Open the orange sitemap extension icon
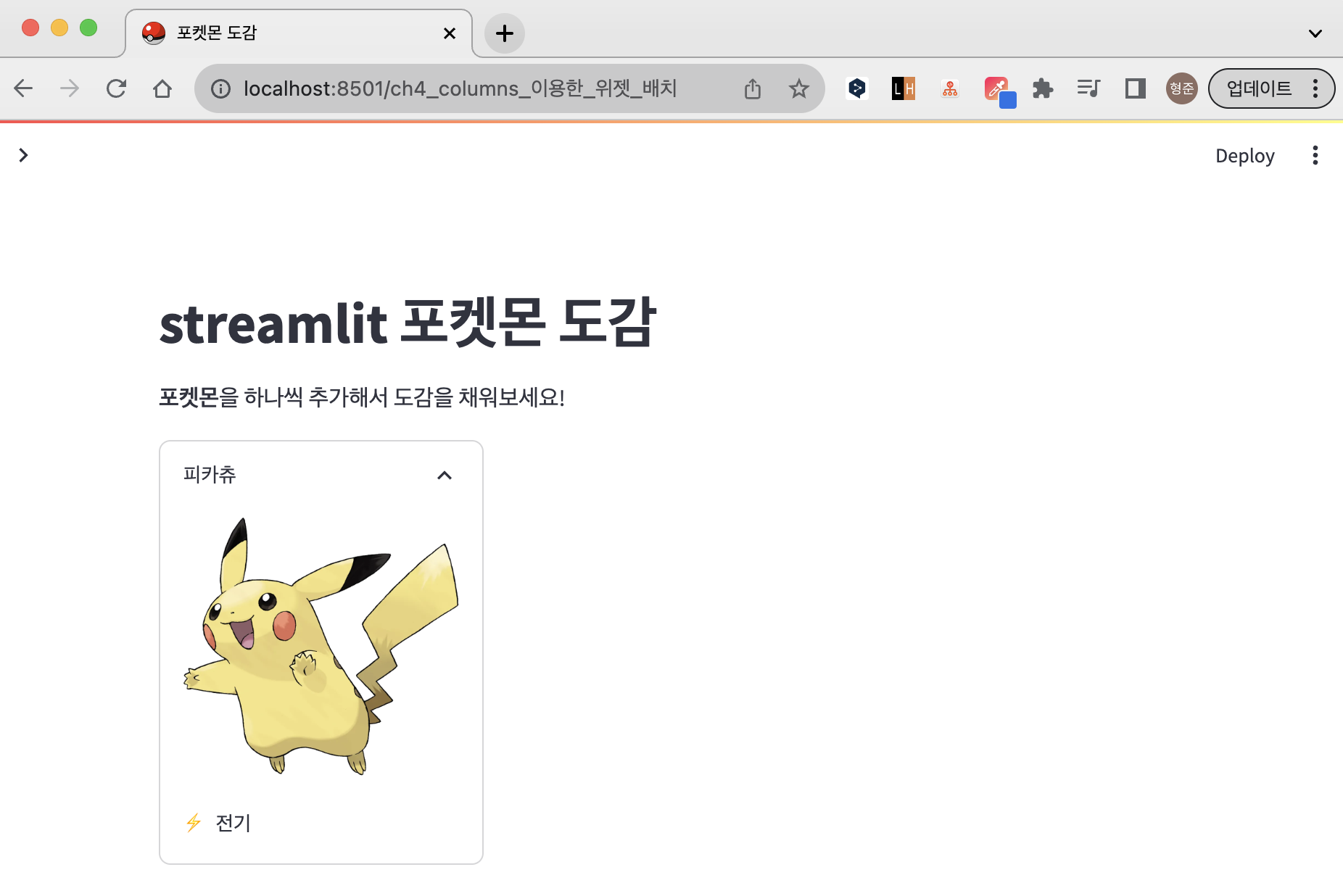This screenshot has height=896, width=1343. [x=950, y=88]
